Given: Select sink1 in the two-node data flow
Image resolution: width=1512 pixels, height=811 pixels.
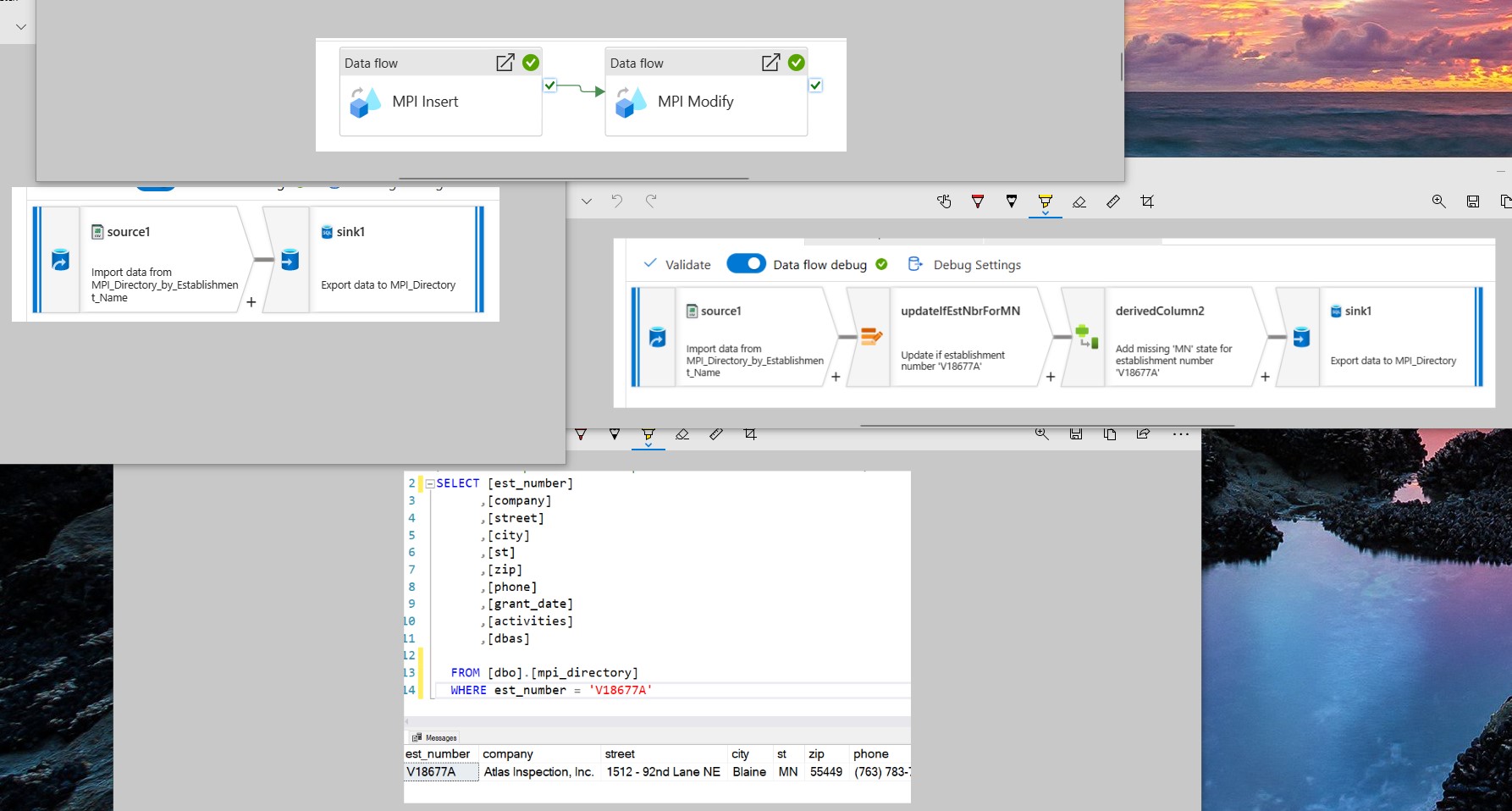Looking at the screenshot, I should (374, 259).
